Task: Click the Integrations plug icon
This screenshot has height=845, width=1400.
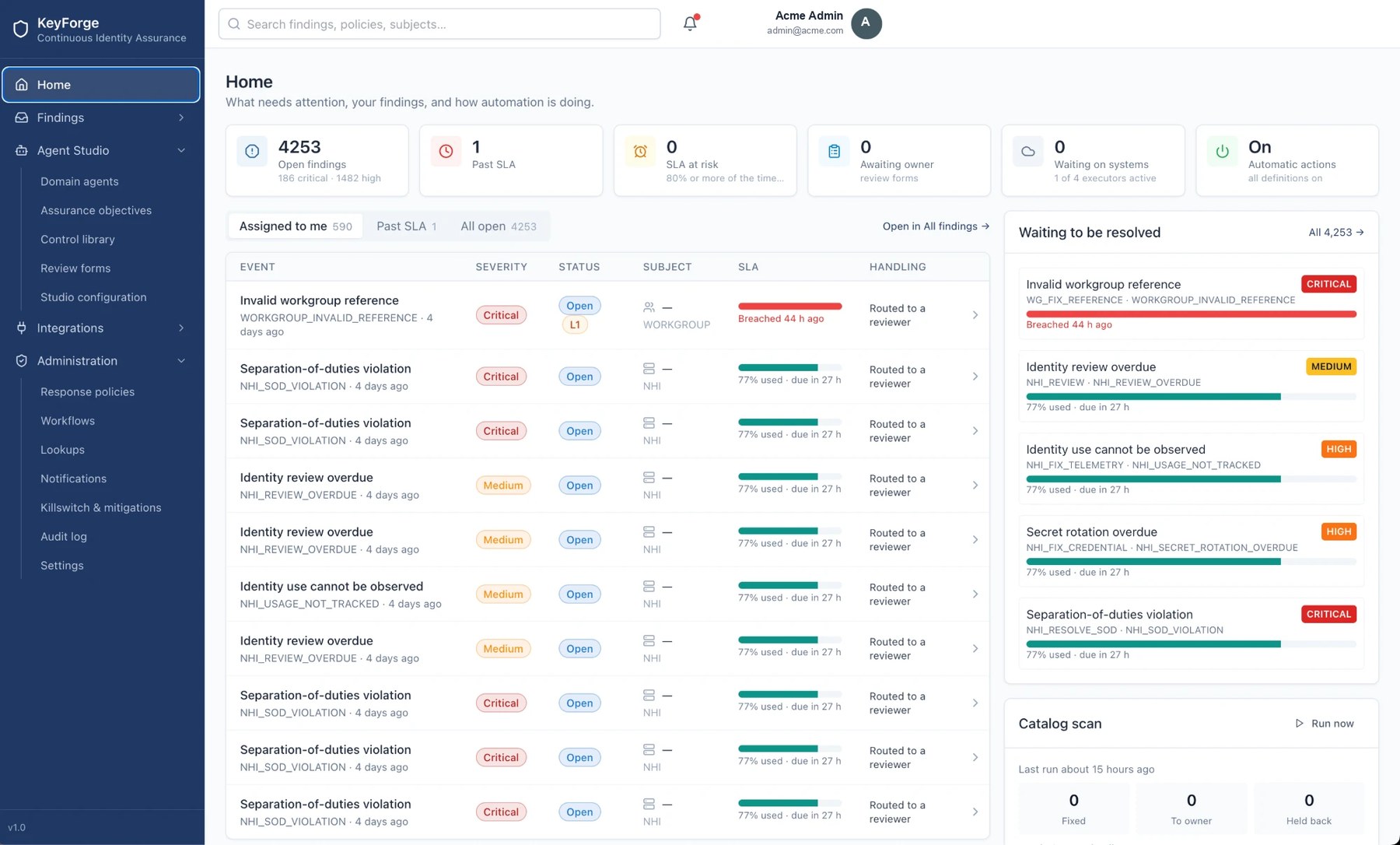Action: point(22,328)
